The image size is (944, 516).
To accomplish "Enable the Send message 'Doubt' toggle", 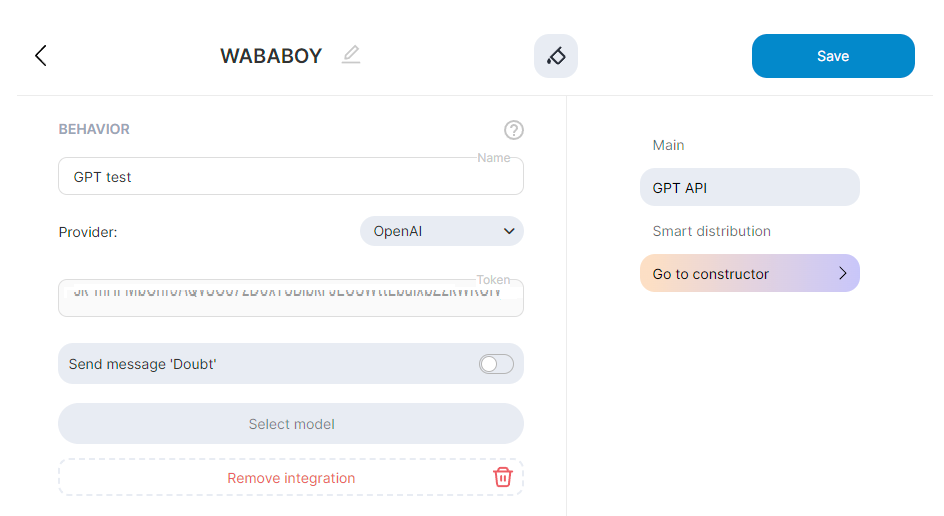I will pyautogui.click(x=496, y=364).
